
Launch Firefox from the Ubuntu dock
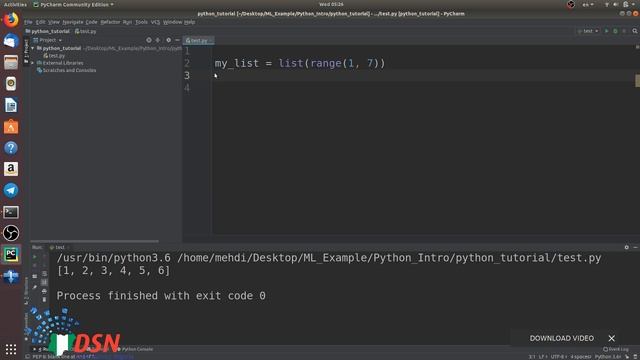[x=11, y=20]
